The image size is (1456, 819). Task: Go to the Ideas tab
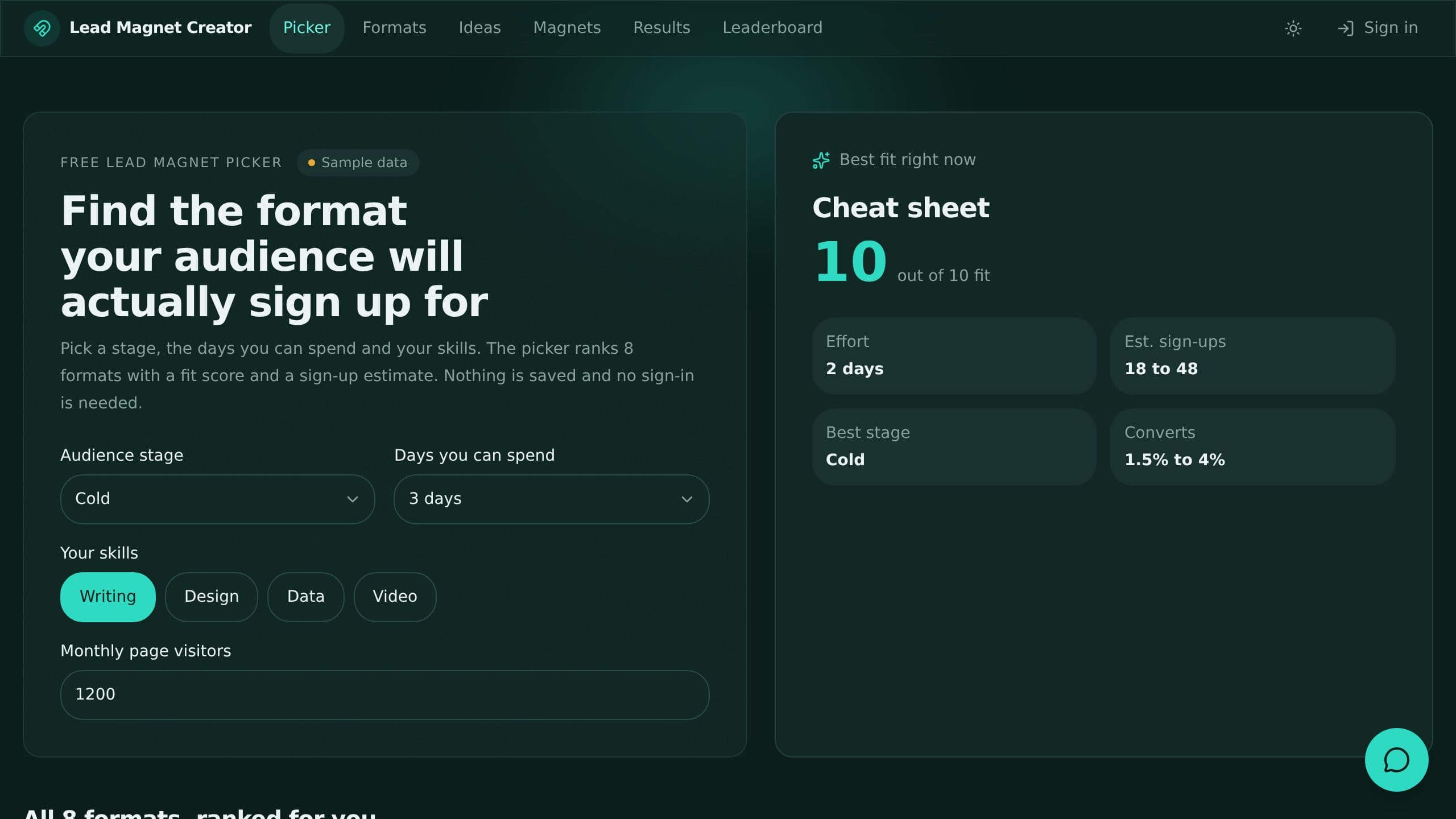point(479,28)
